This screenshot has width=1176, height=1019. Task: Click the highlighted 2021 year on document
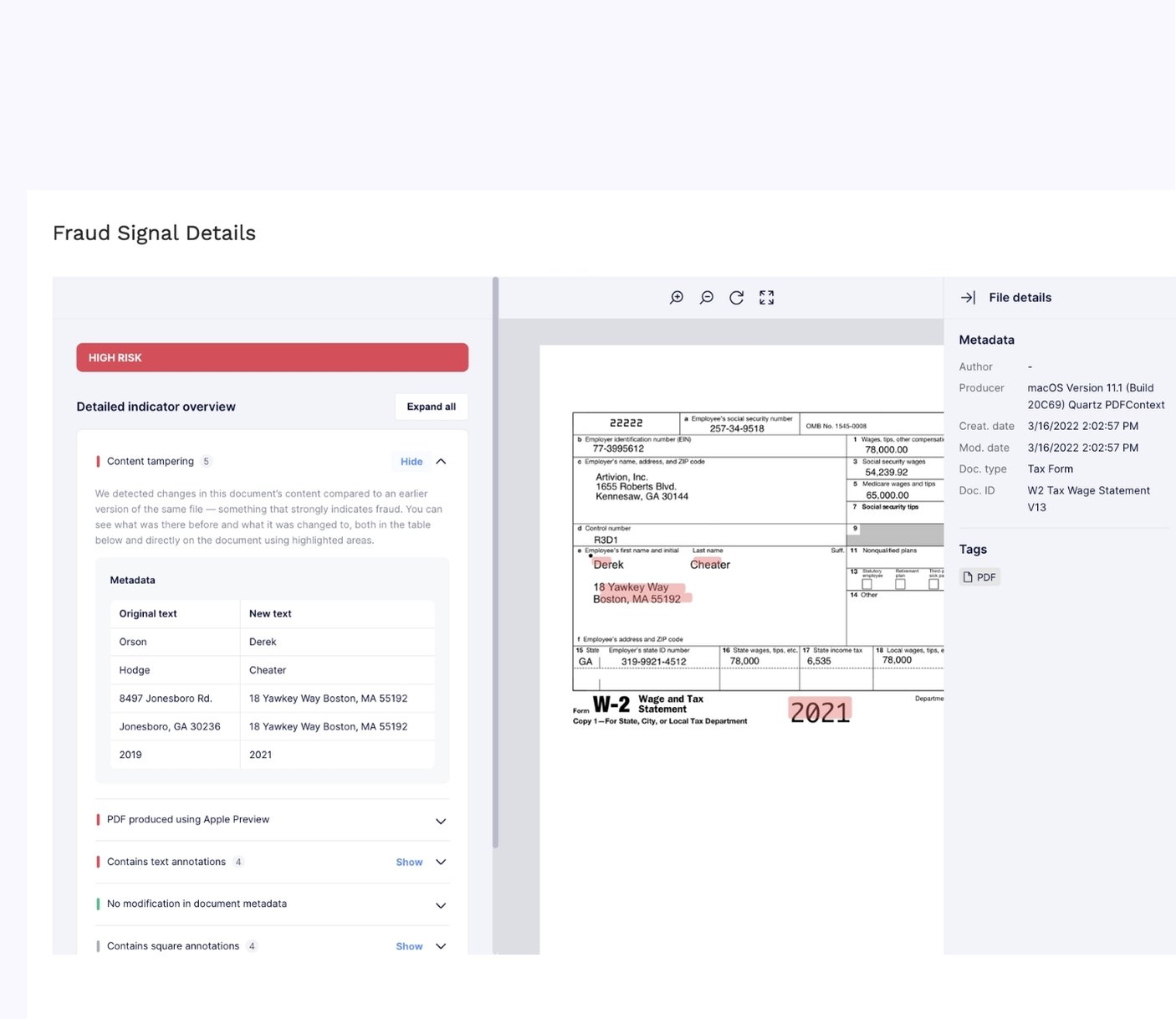click(x=820, y=712)
